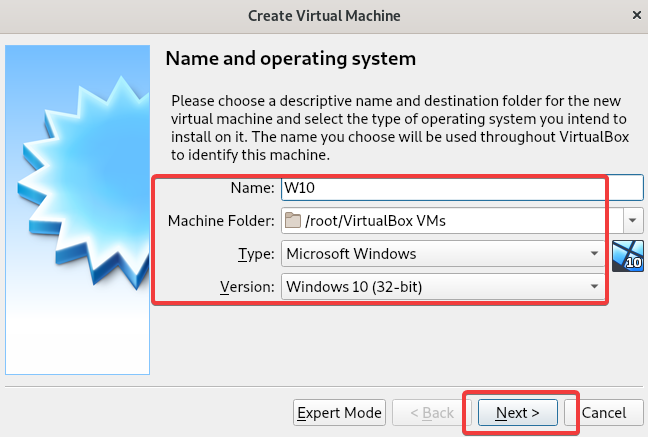Click the blue starburst wizard image
Viewport: 648px width, 437px height.
pos(78,210)
